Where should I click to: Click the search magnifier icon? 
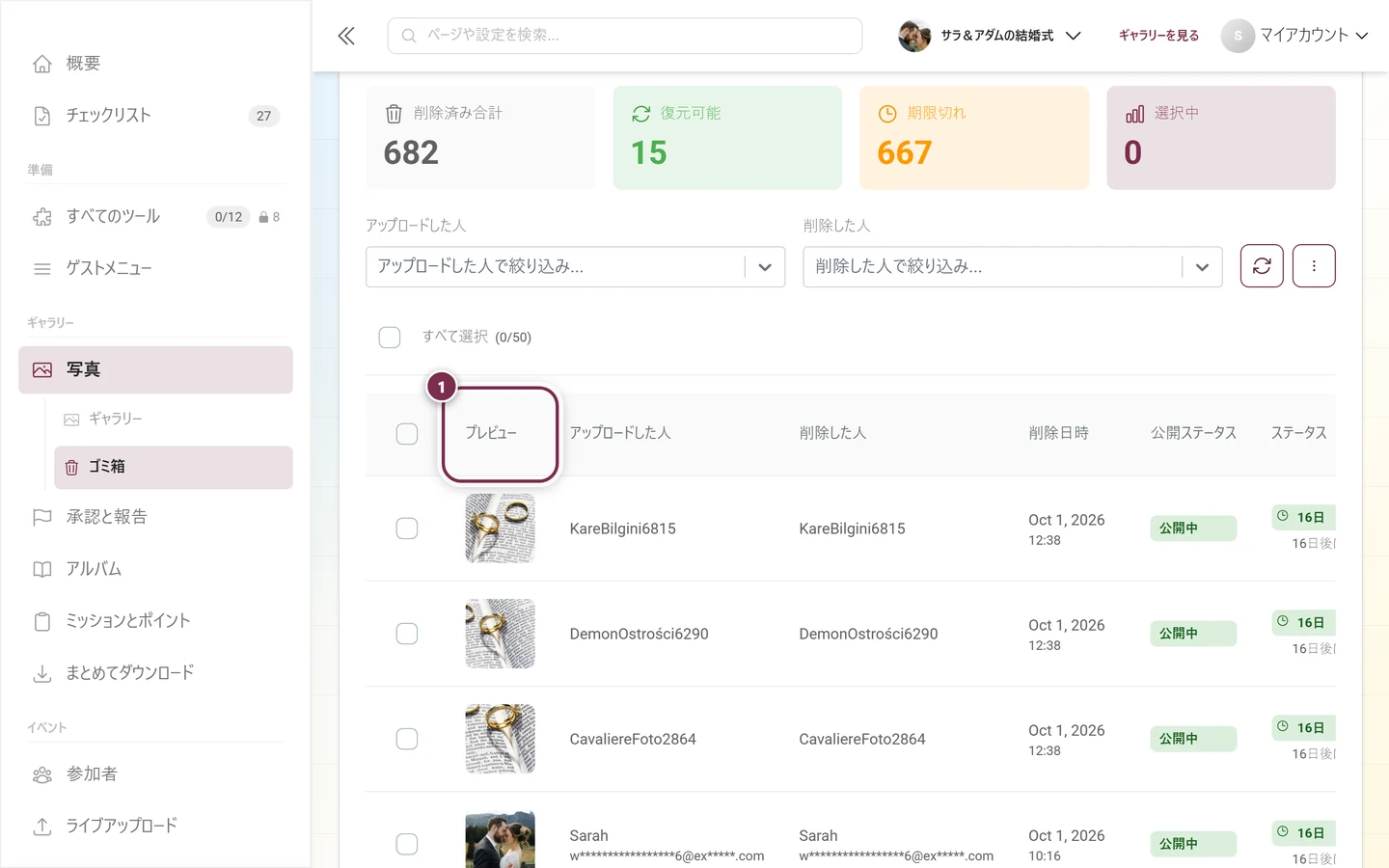point(409,36)
